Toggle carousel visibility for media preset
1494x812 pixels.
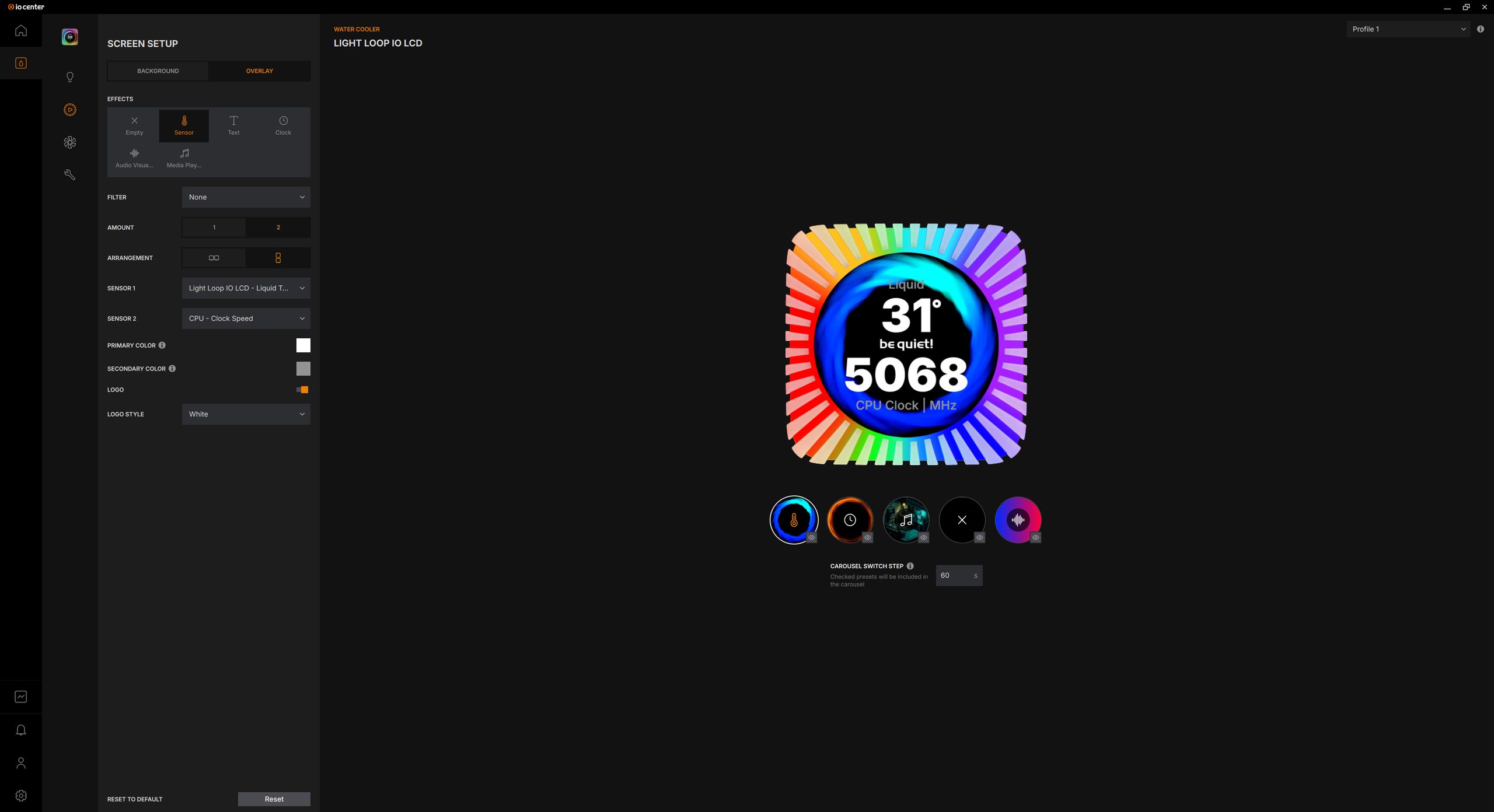tap(924, 538)
